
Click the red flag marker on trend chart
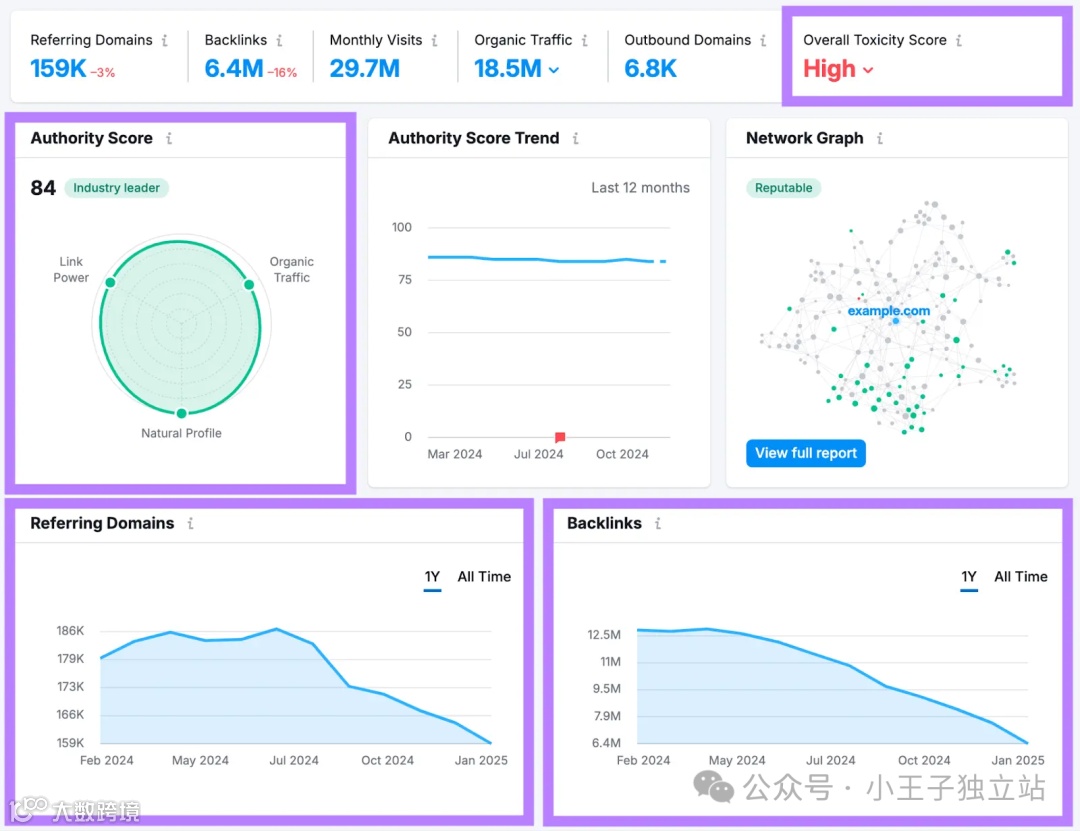coord(560,437)
